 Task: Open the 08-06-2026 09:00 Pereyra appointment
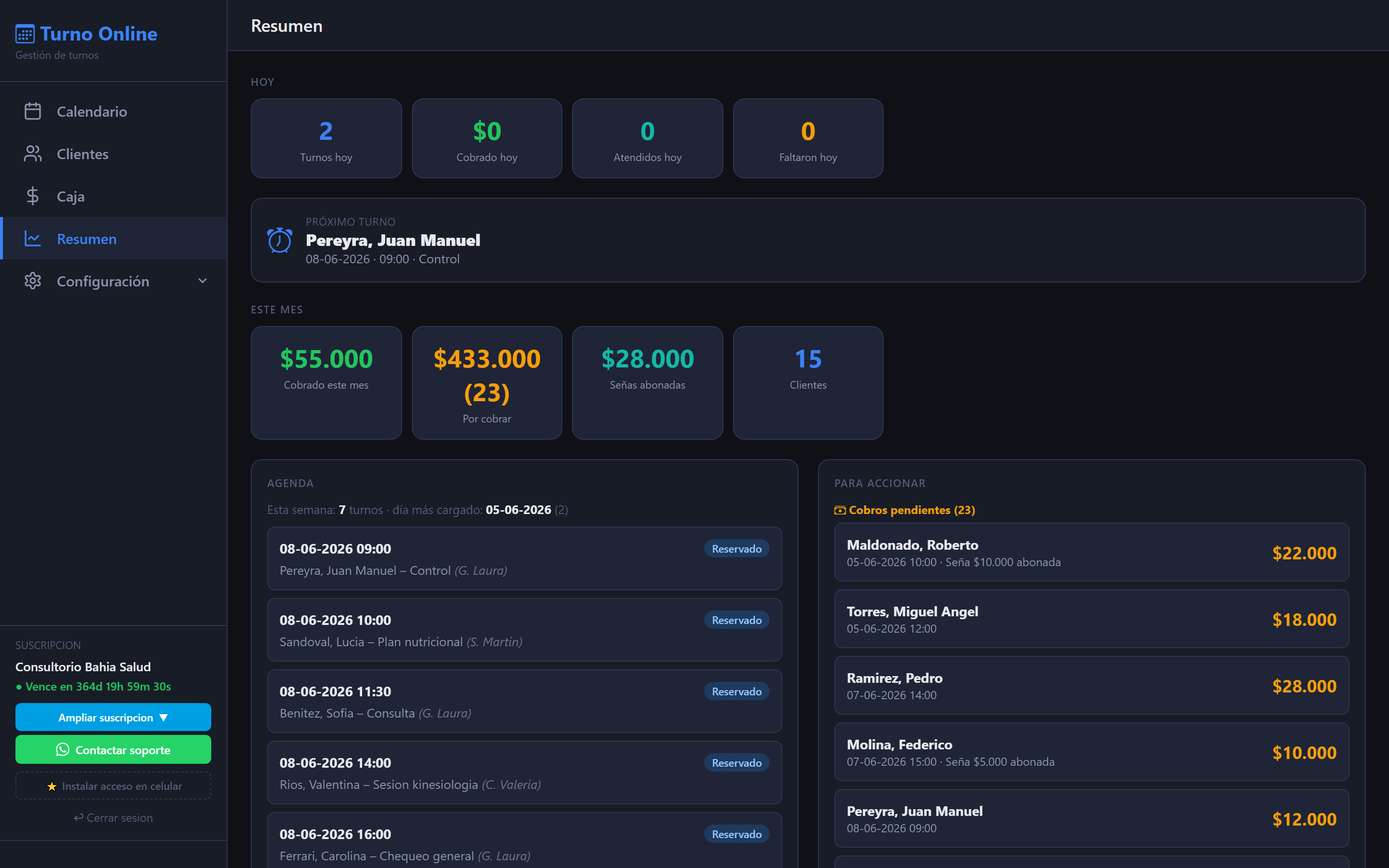click(x=525, y=558)
